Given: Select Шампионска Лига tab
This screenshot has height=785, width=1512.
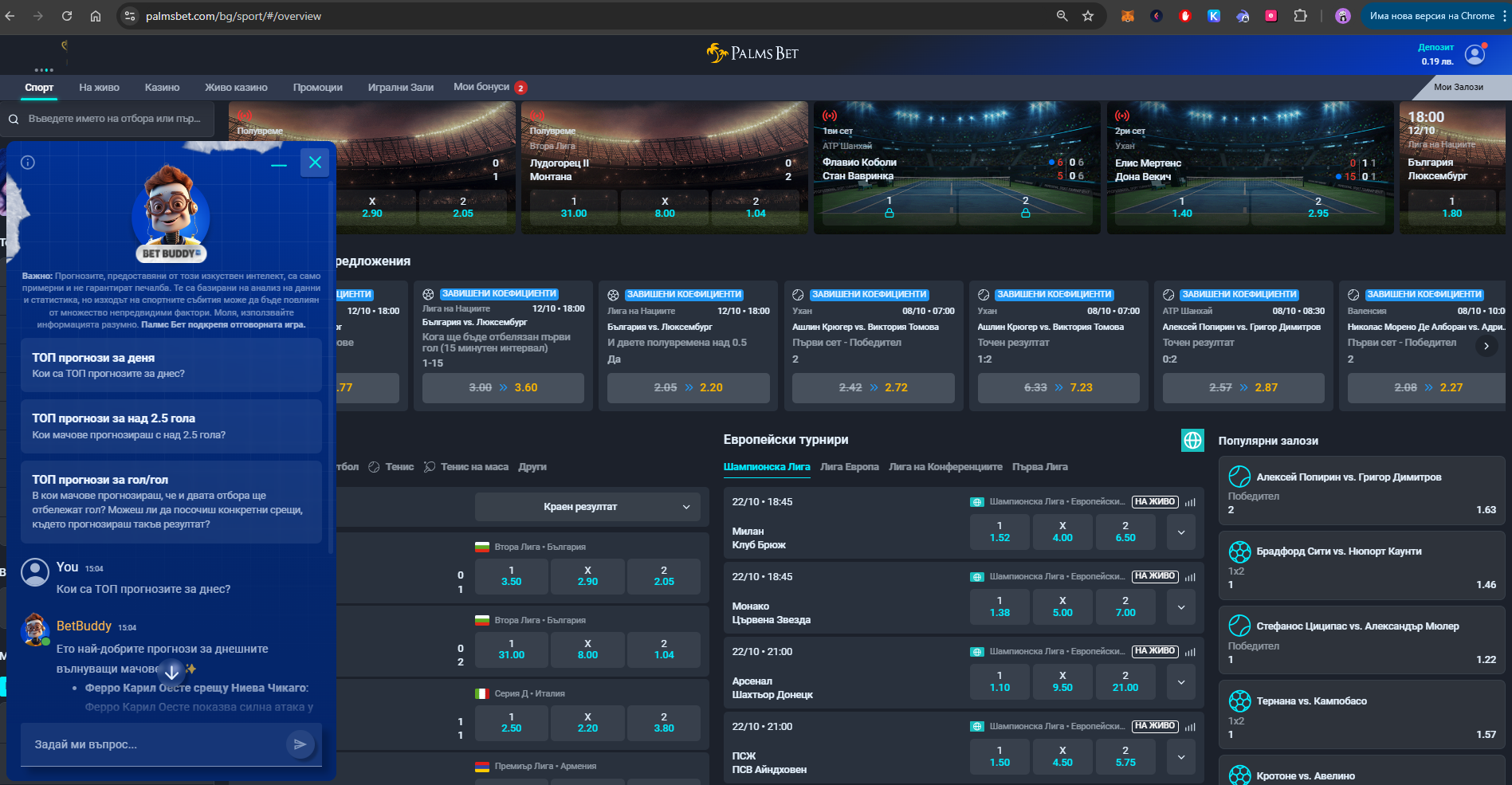Looking at the screenshot, I should click(x=767, y=467).
